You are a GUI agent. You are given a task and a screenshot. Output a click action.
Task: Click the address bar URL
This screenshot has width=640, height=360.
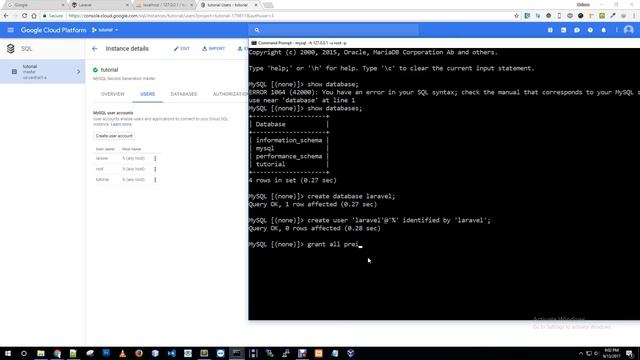pyautogui.click(x=171, y=16)
